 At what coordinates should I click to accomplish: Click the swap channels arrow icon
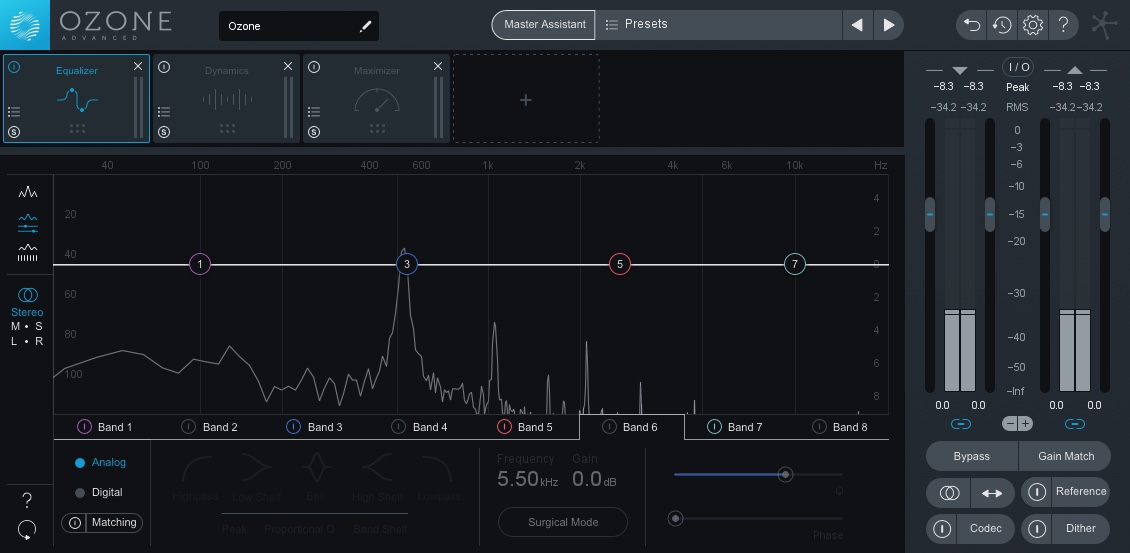992,493
